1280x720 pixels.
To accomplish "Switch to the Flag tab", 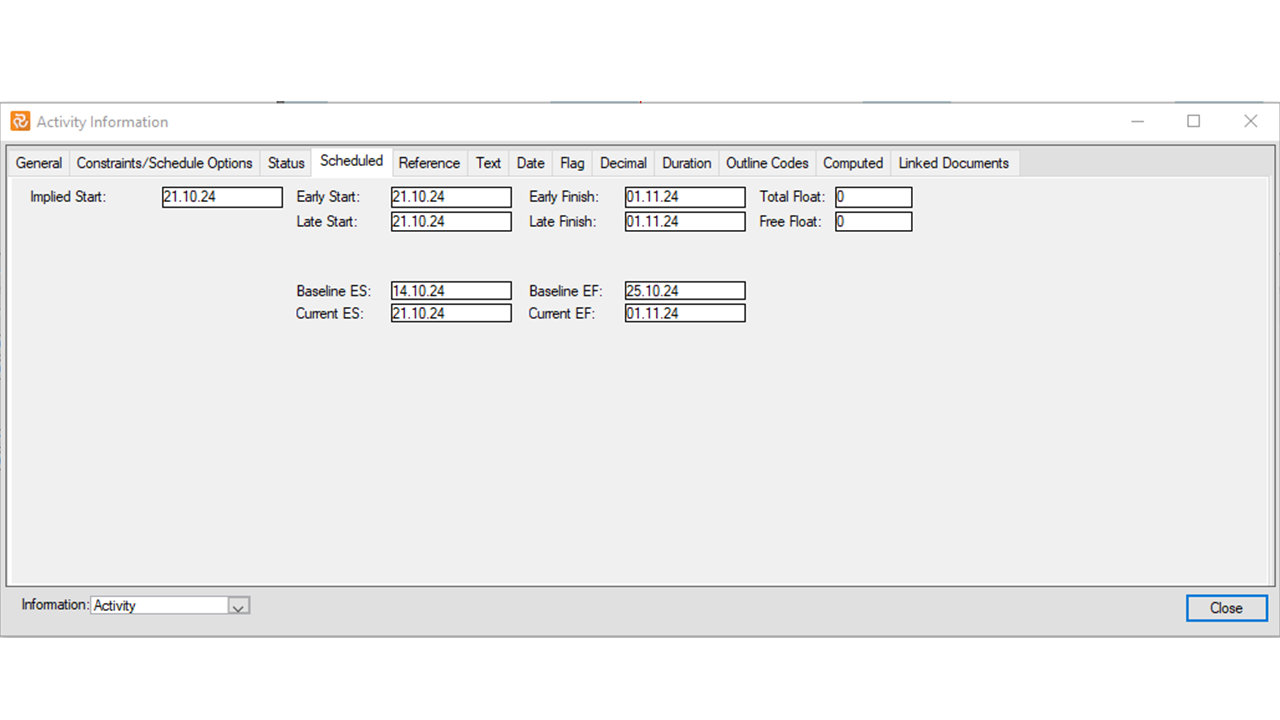I will (571, 163).
